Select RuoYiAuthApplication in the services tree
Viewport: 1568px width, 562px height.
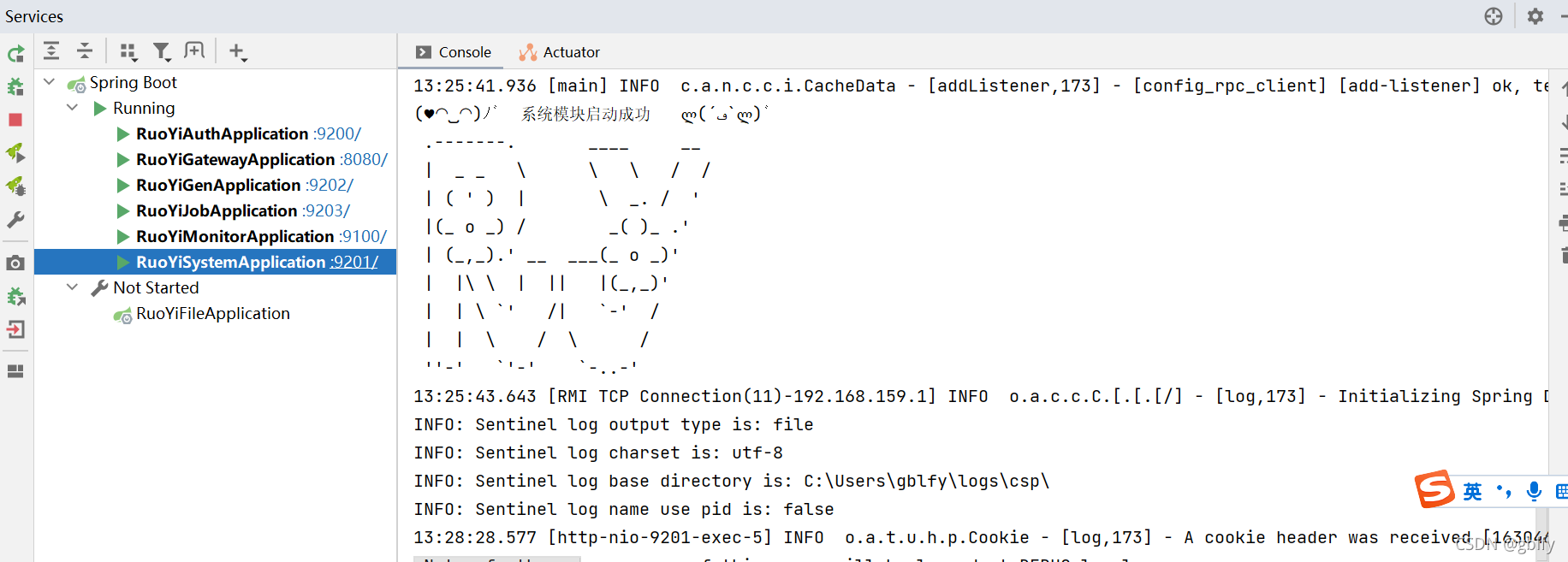222,133
